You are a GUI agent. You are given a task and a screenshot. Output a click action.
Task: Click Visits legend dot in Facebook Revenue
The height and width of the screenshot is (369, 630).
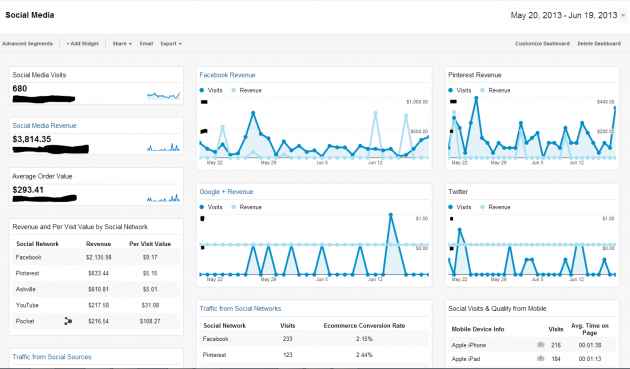[x=202, y=90]
